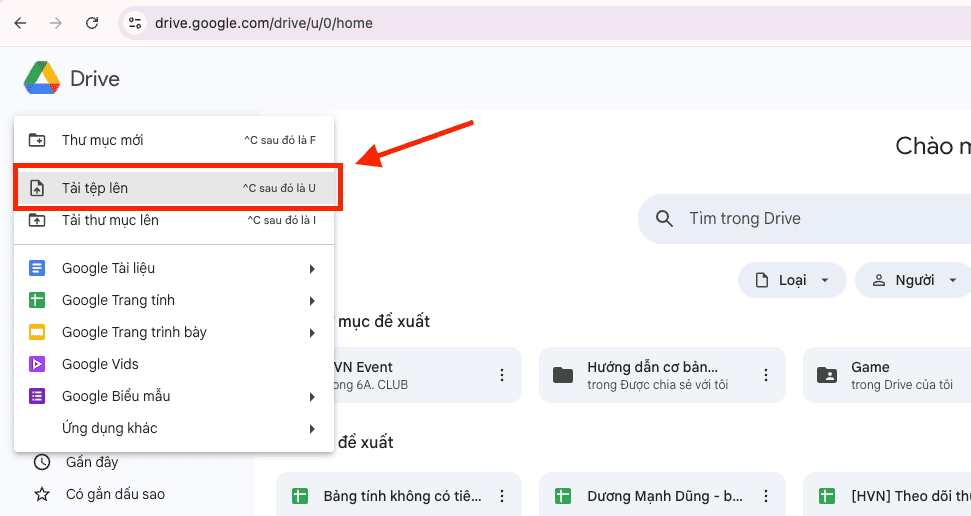Viewport: 971px width, 516px height.
Task: Click the purple Google Vids icon
Action: (x=37, y=364)
